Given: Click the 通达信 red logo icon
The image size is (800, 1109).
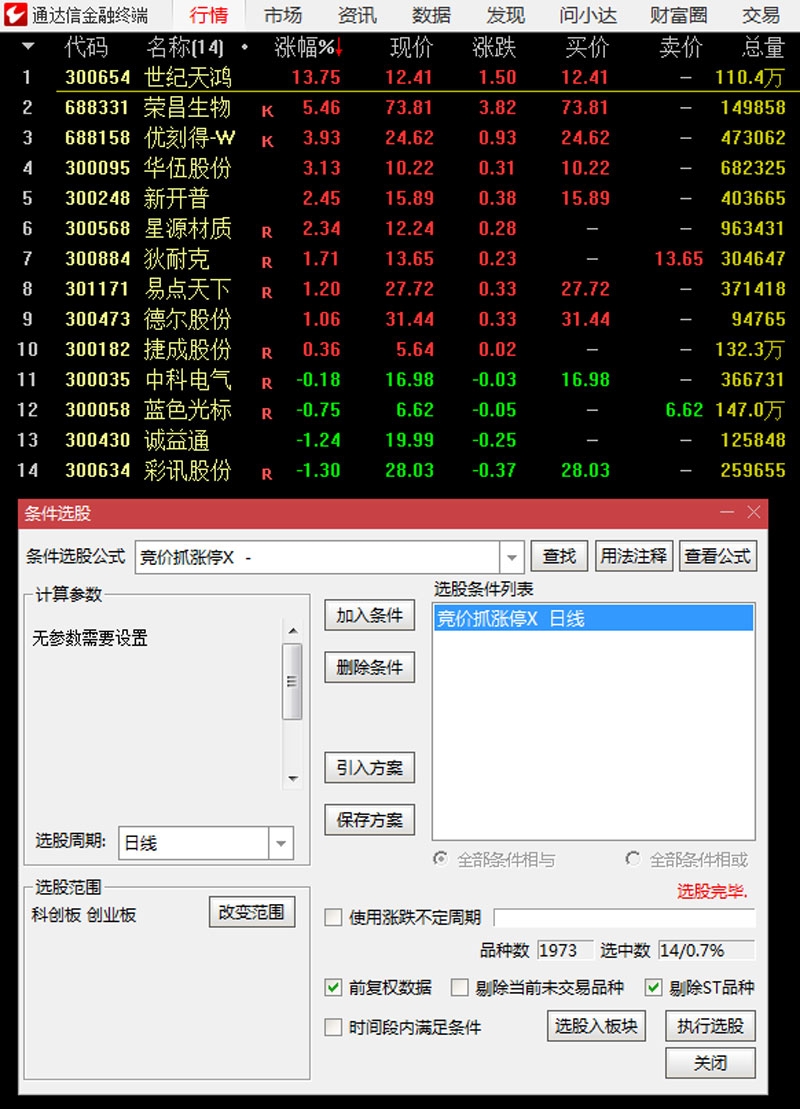Looking at the screenshot, I should pos(15,14).
